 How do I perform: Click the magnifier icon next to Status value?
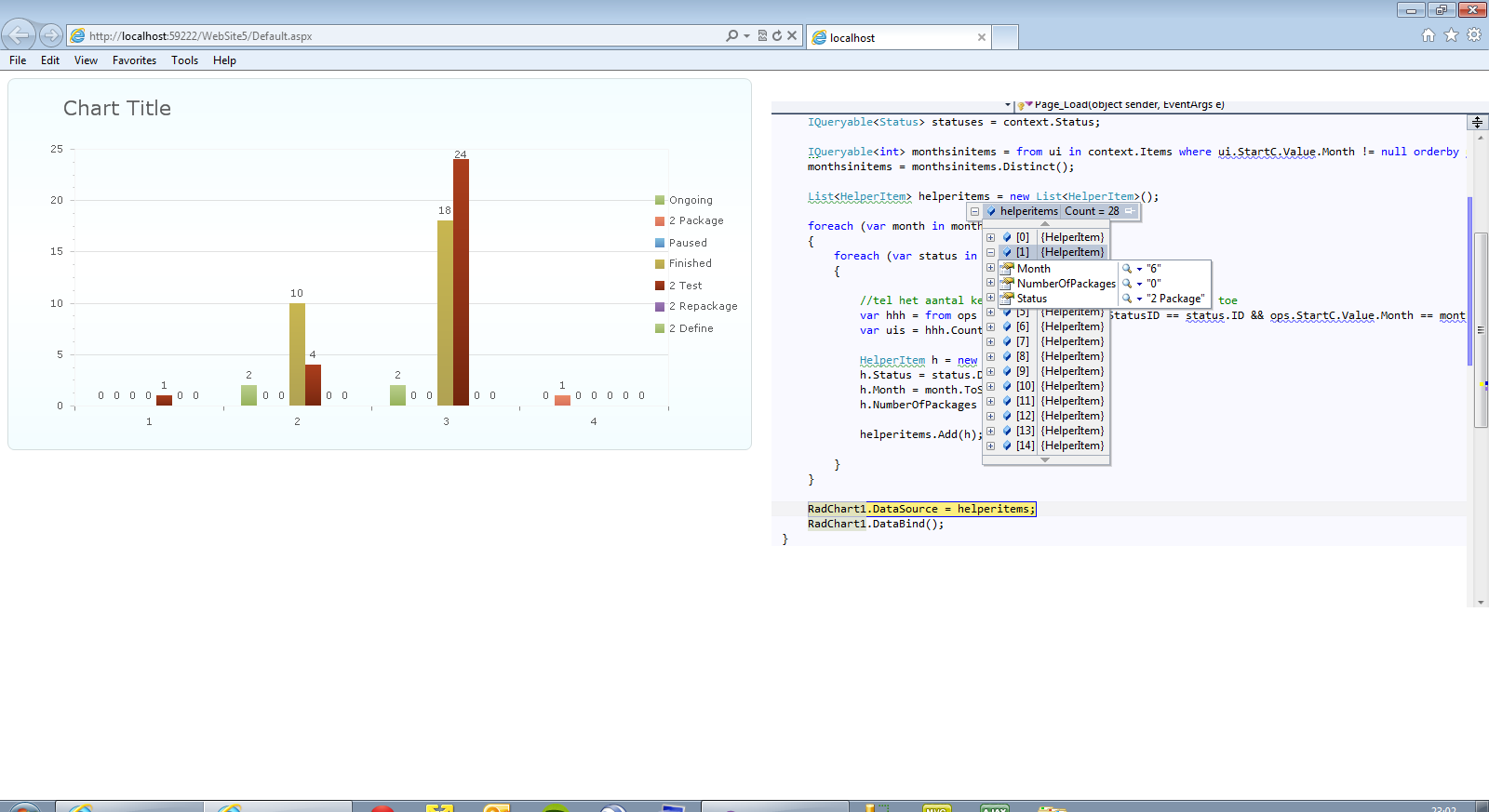pyautogui.click(x=1126, y=299)
